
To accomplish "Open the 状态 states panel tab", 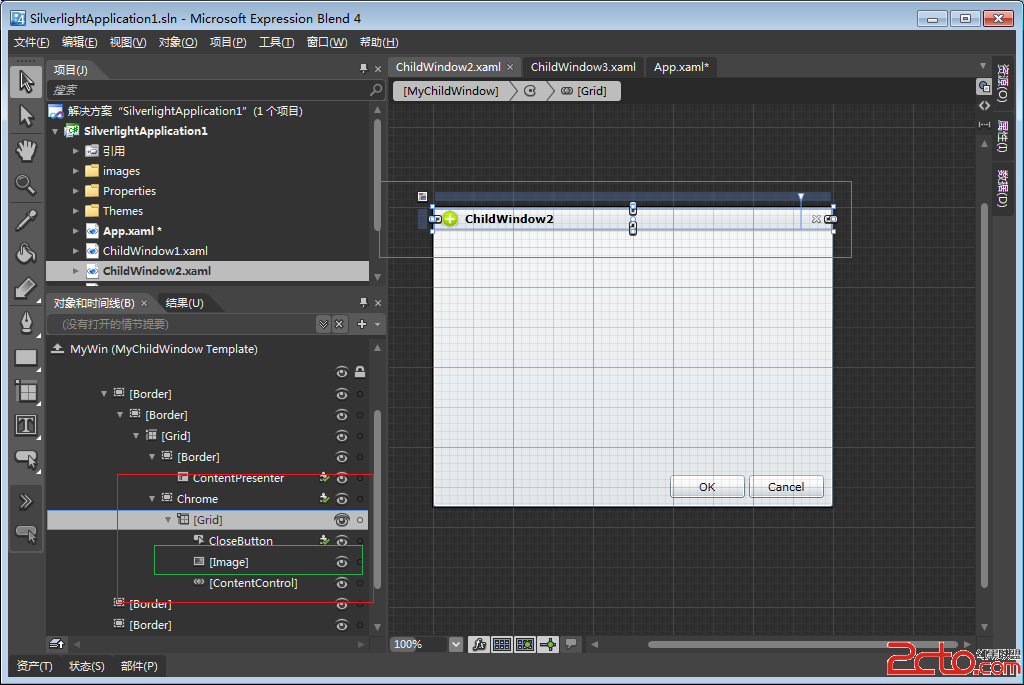I will (86, 666).
